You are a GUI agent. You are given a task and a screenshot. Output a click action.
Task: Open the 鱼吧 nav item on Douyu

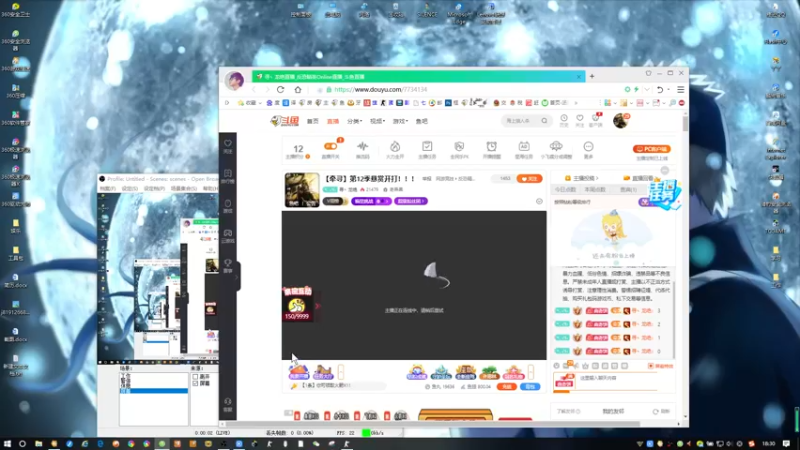point(421,121)
